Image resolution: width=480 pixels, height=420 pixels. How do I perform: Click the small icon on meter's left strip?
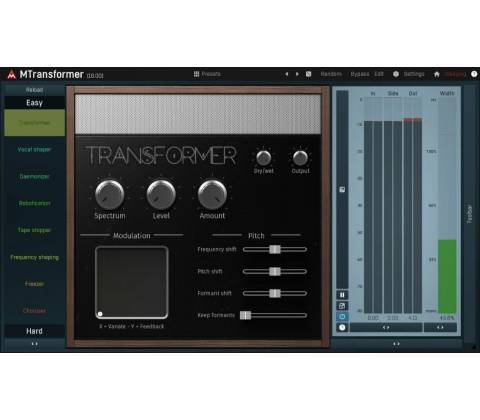[x=342, y=190]
